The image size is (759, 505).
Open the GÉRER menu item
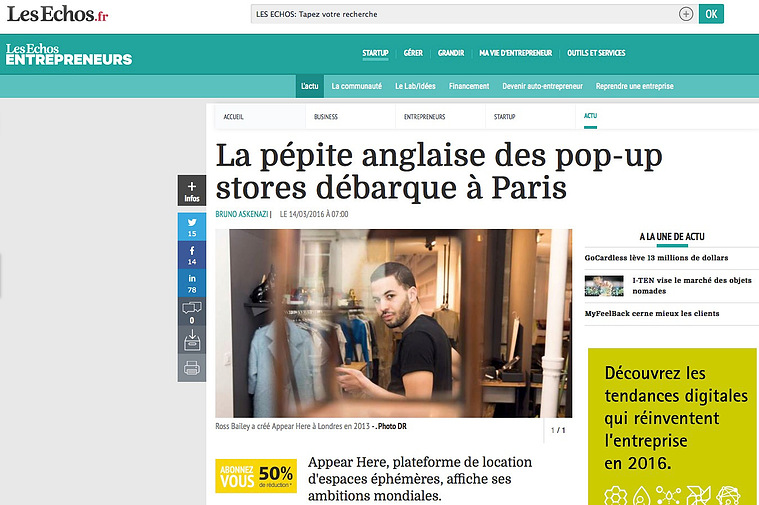point(413,53)
